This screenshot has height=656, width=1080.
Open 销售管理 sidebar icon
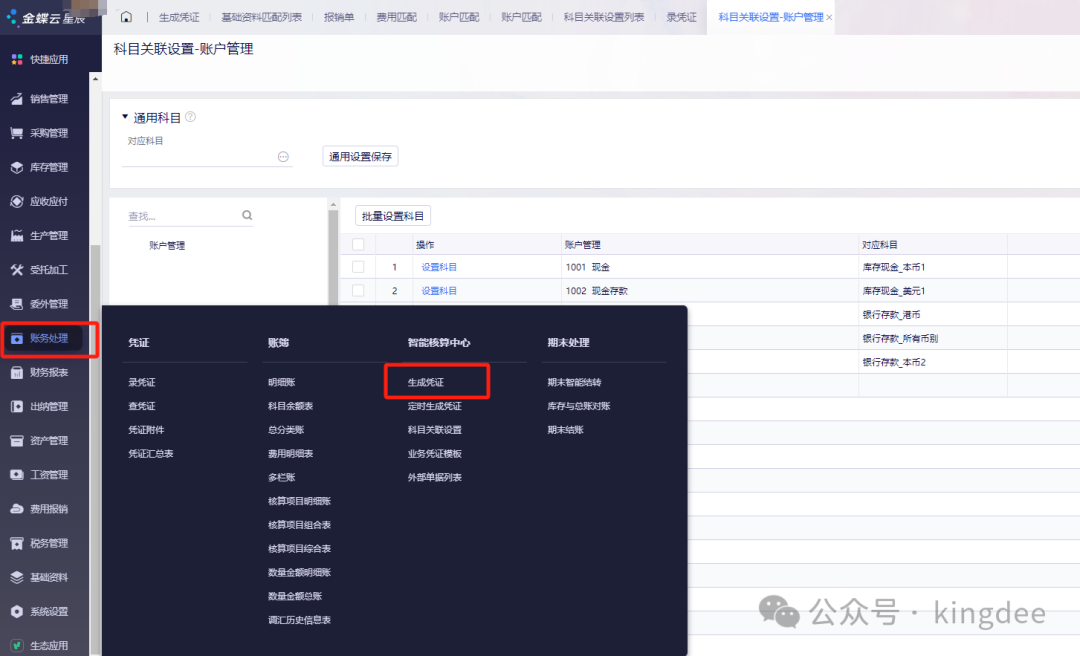click(17, 99)
